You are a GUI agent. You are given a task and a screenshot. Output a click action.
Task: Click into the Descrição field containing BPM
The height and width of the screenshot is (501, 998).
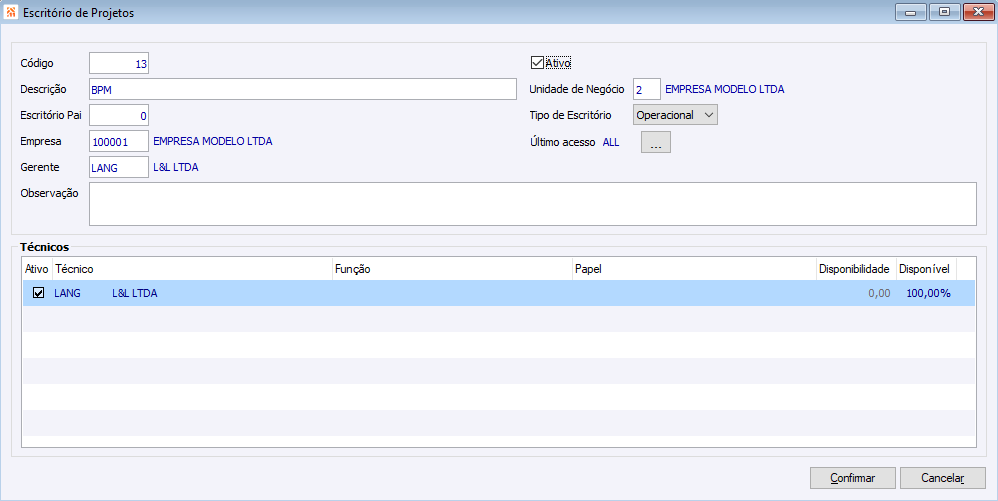coord(303,89)
